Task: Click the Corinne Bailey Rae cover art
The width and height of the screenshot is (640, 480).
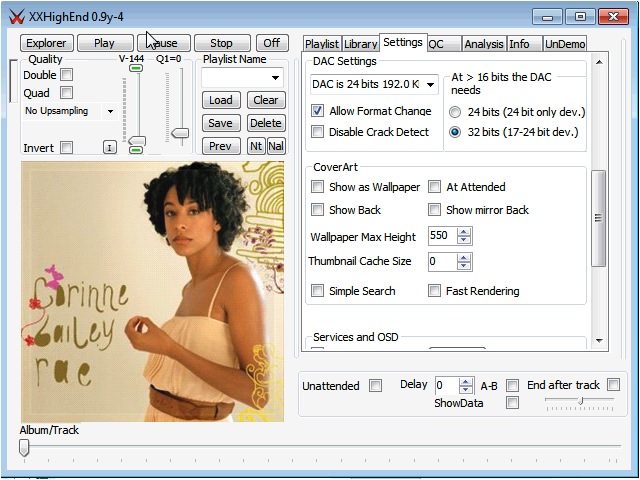Action: tap(153, 291)
